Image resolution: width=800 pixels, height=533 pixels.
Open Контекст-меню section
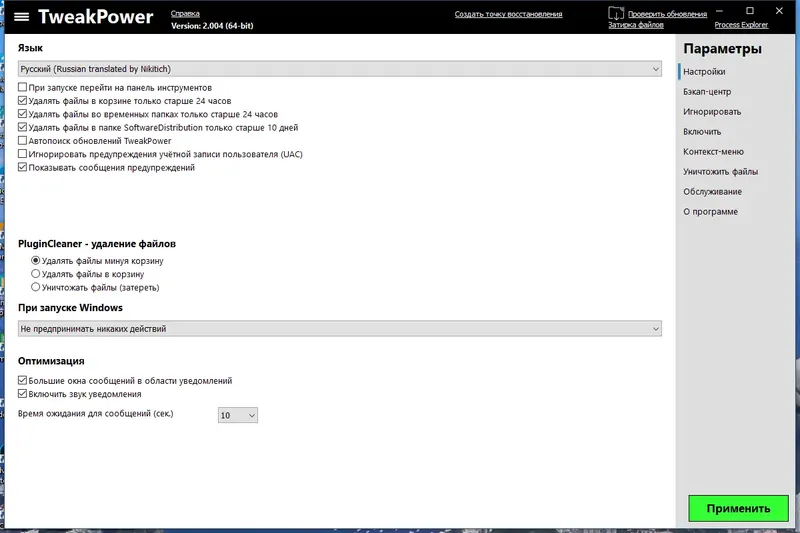coord(713,151)
